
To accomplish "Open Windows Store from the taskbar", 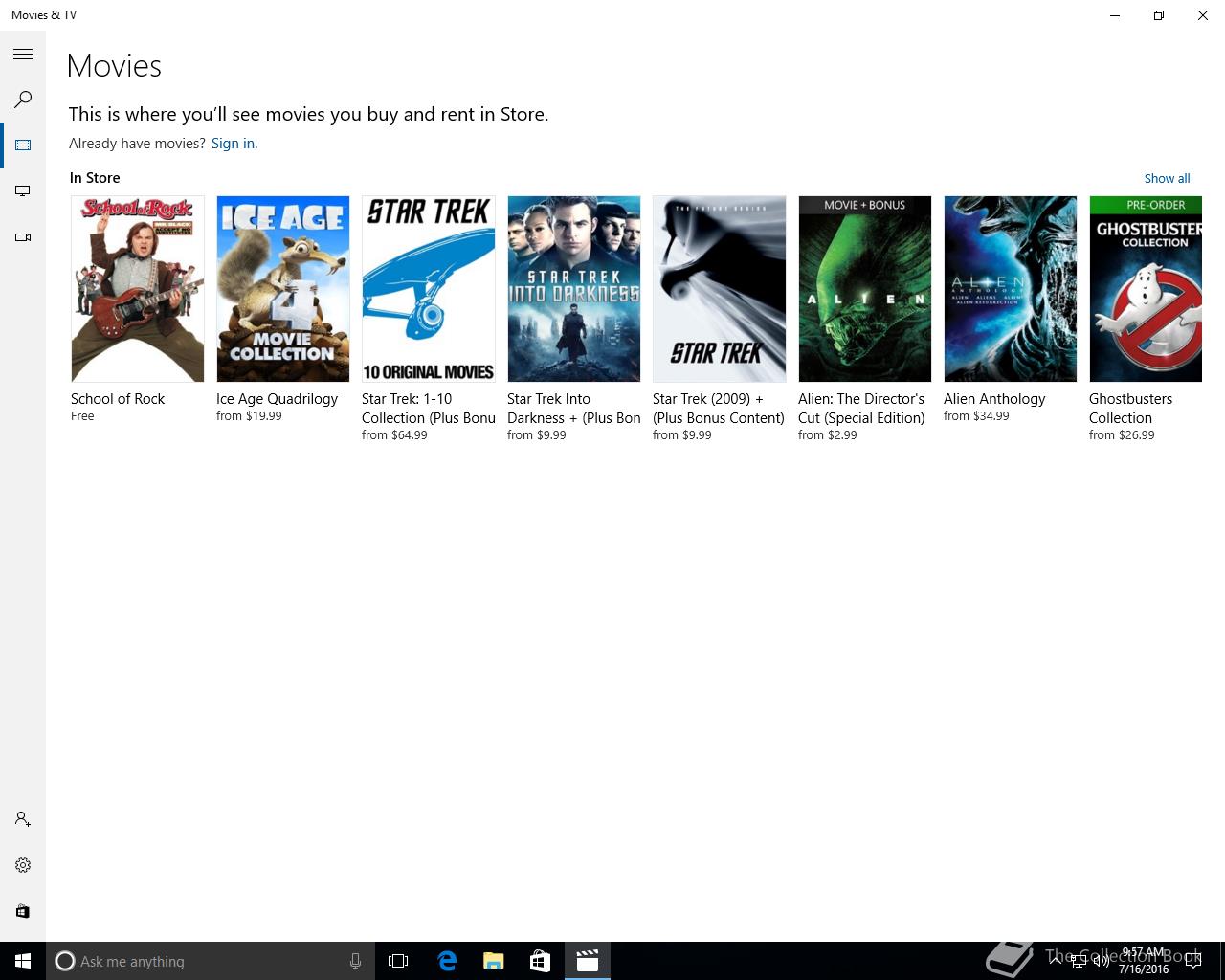I will pos(540,961).
